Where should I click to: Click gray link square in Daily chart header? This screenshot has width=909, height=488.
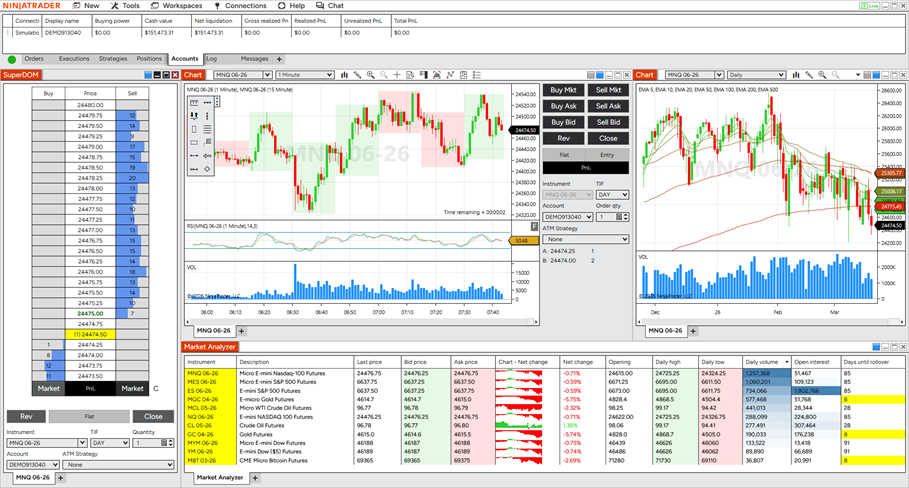[x=867, y=75]
